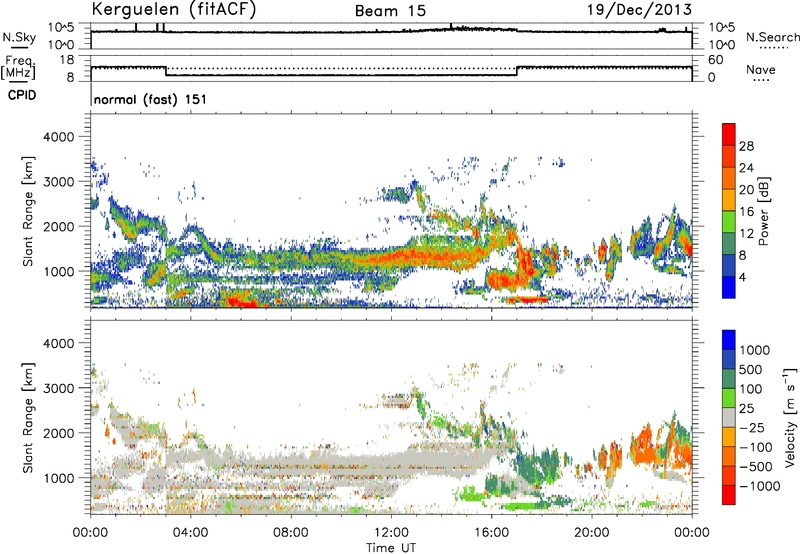800x554 pixels.
Task: Click the date '19/Dec/2013'
Action: click(x=639, y=9)
